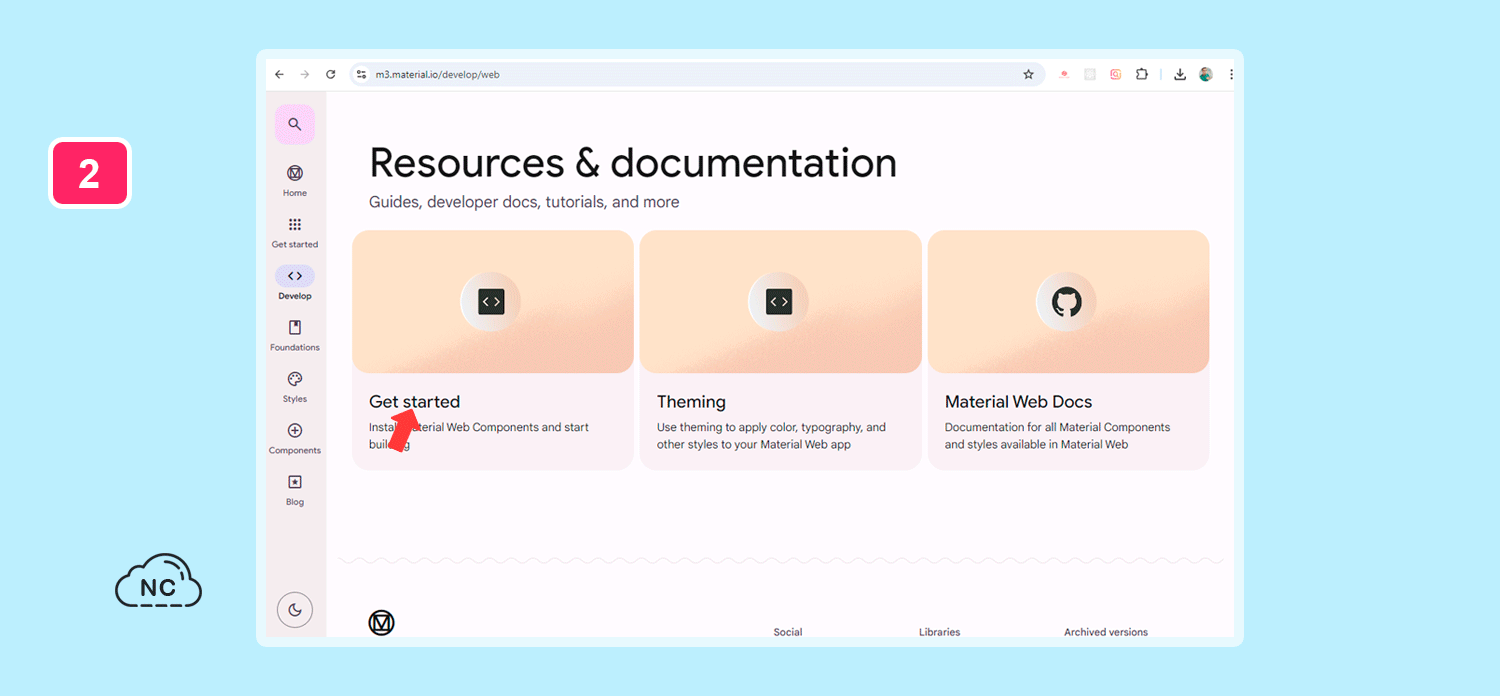Click the gray square extension icon
This screenshot has width=1500, height=696.
[1090, 74]
